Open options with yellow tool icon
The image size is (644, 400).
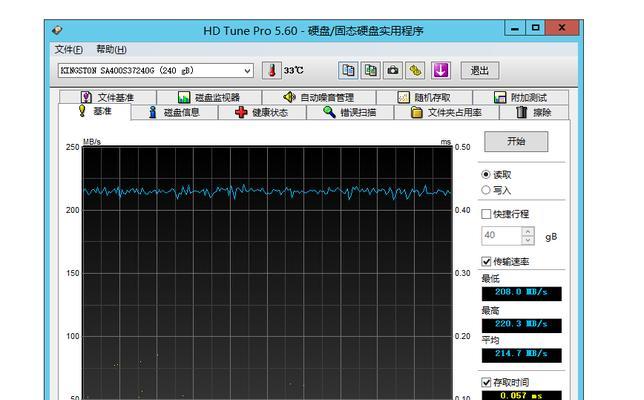[415, 71]
